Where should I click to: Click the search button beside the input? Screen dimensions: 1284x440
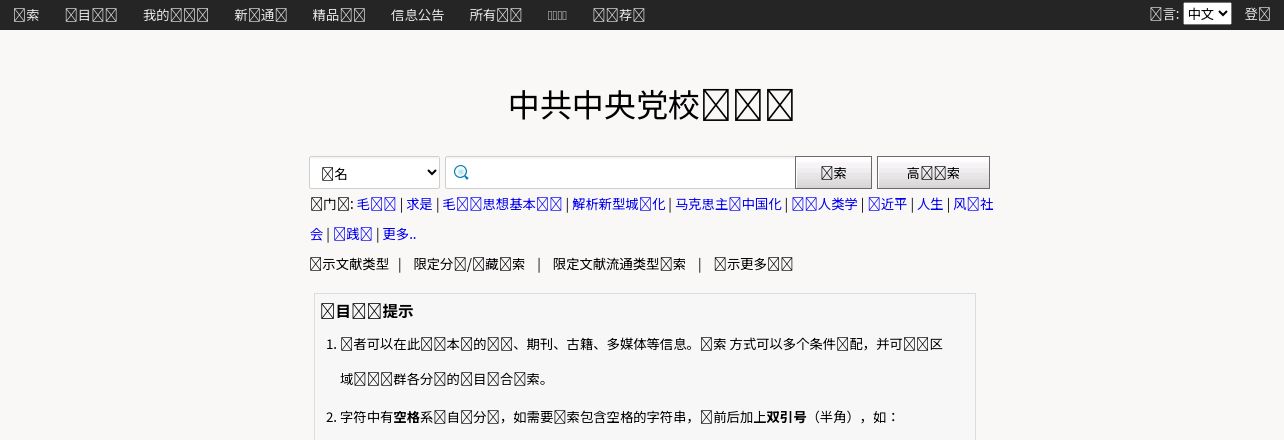click(833, 172)
